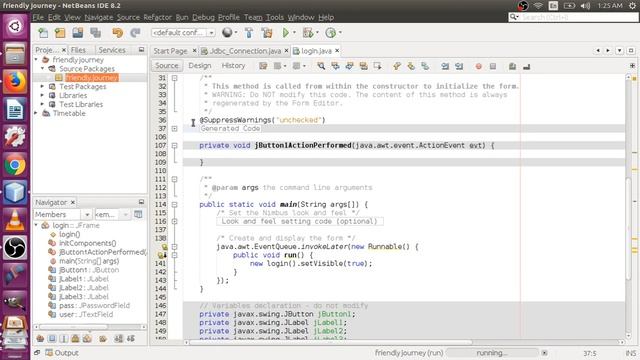The width and height of the screenshot is (640, 360).
Task: Click the Find Selection magnifier icon in editor toolbar
Action: (x=321, y=66)
